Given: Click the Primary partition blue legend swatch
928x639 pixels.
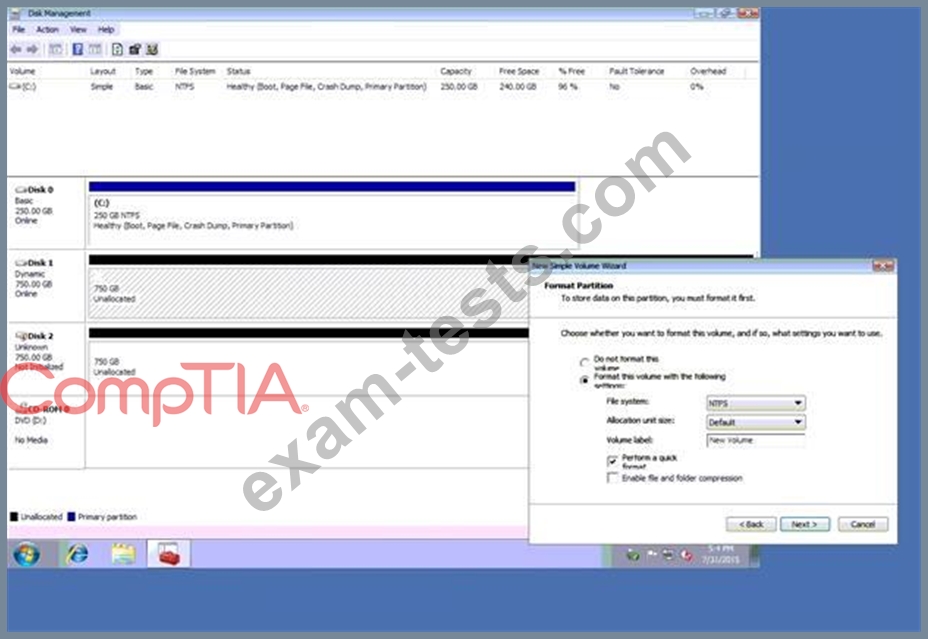Looking at the screenshot, I should 72,517.
